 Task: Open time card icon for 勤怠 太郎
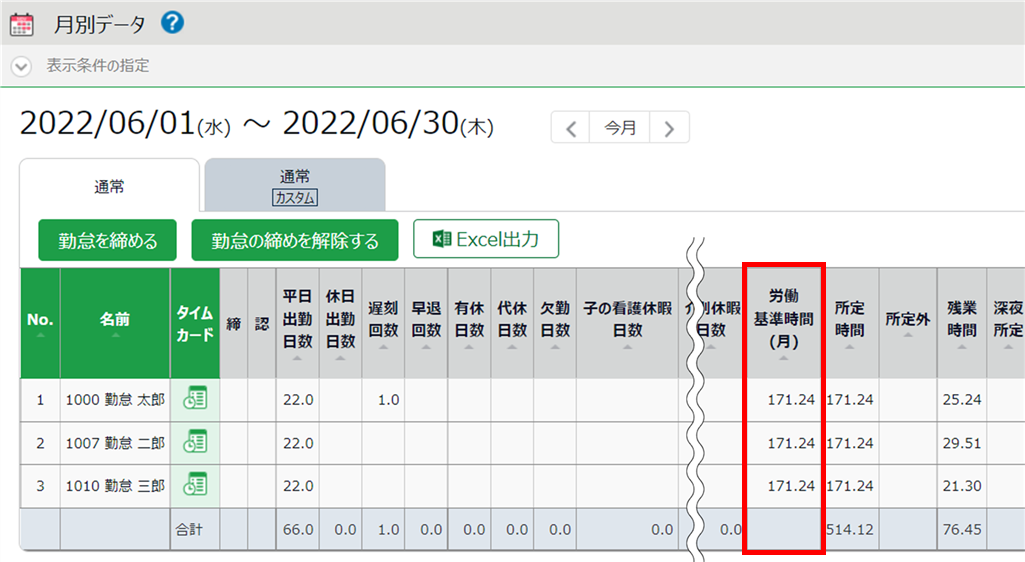tap(195, 399)
